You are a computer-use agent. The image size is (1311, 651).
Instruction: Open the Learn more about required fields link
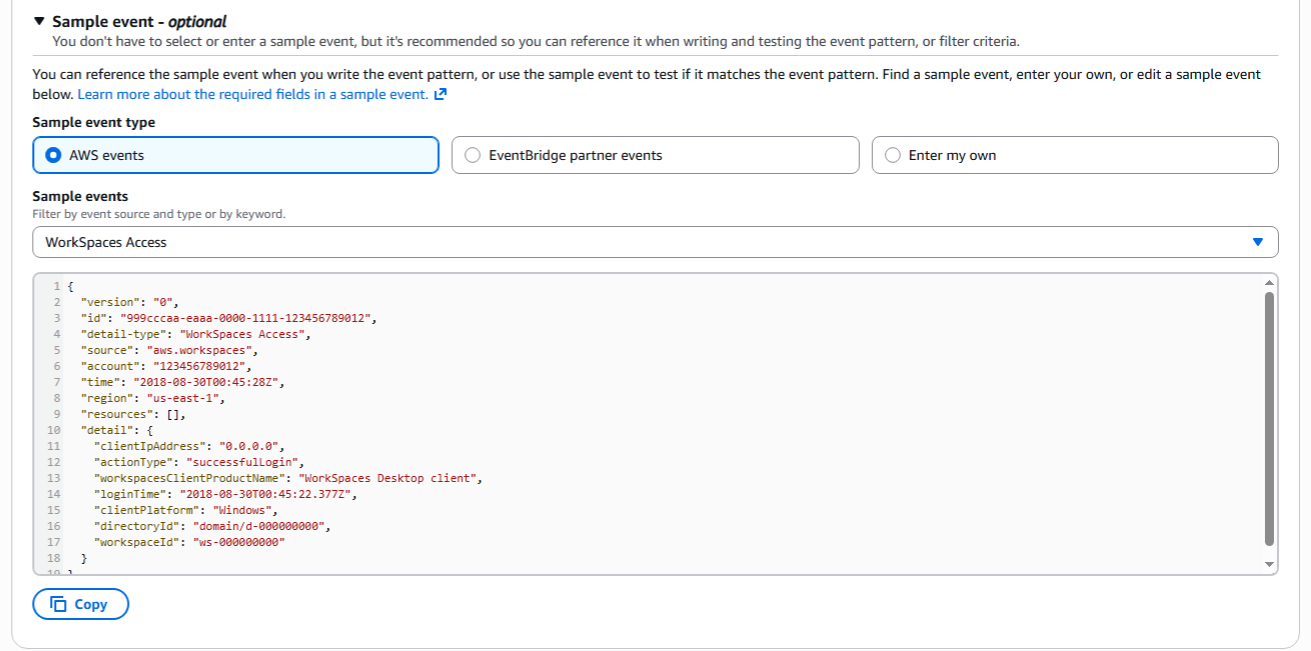pyautogui.click(x=252, y=94)
